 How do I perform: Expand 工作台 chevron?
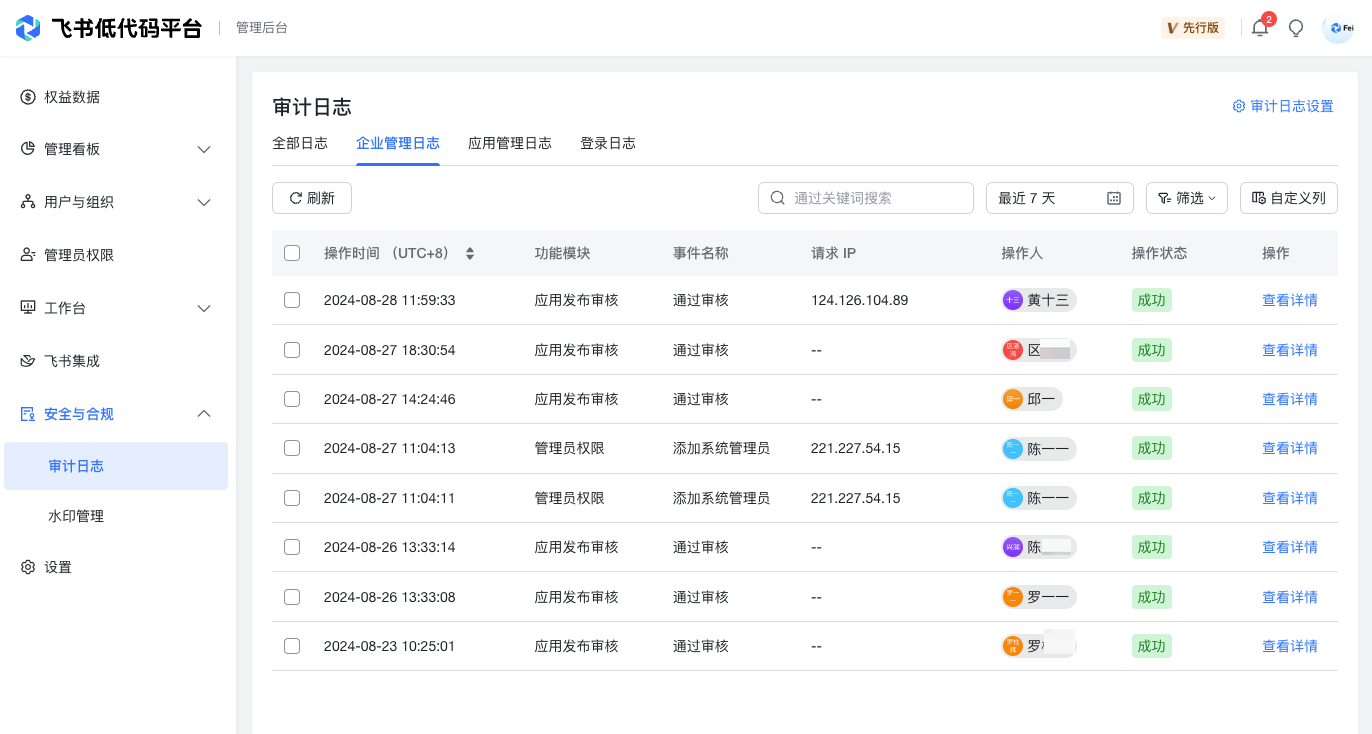pyautogui.click(x=204, y=308)
